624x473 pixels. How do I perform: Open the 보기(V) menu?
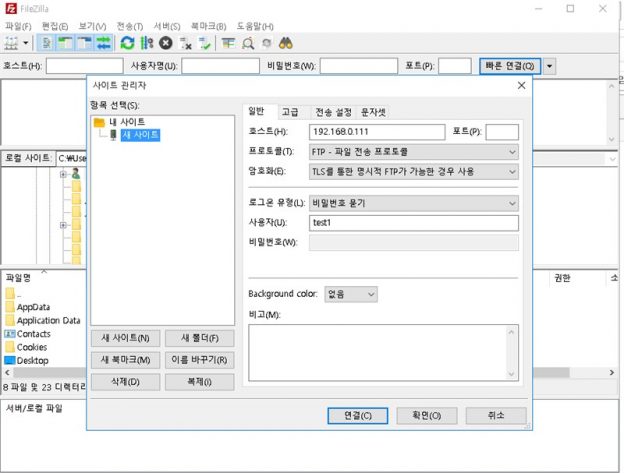click(x=92, y=26)
